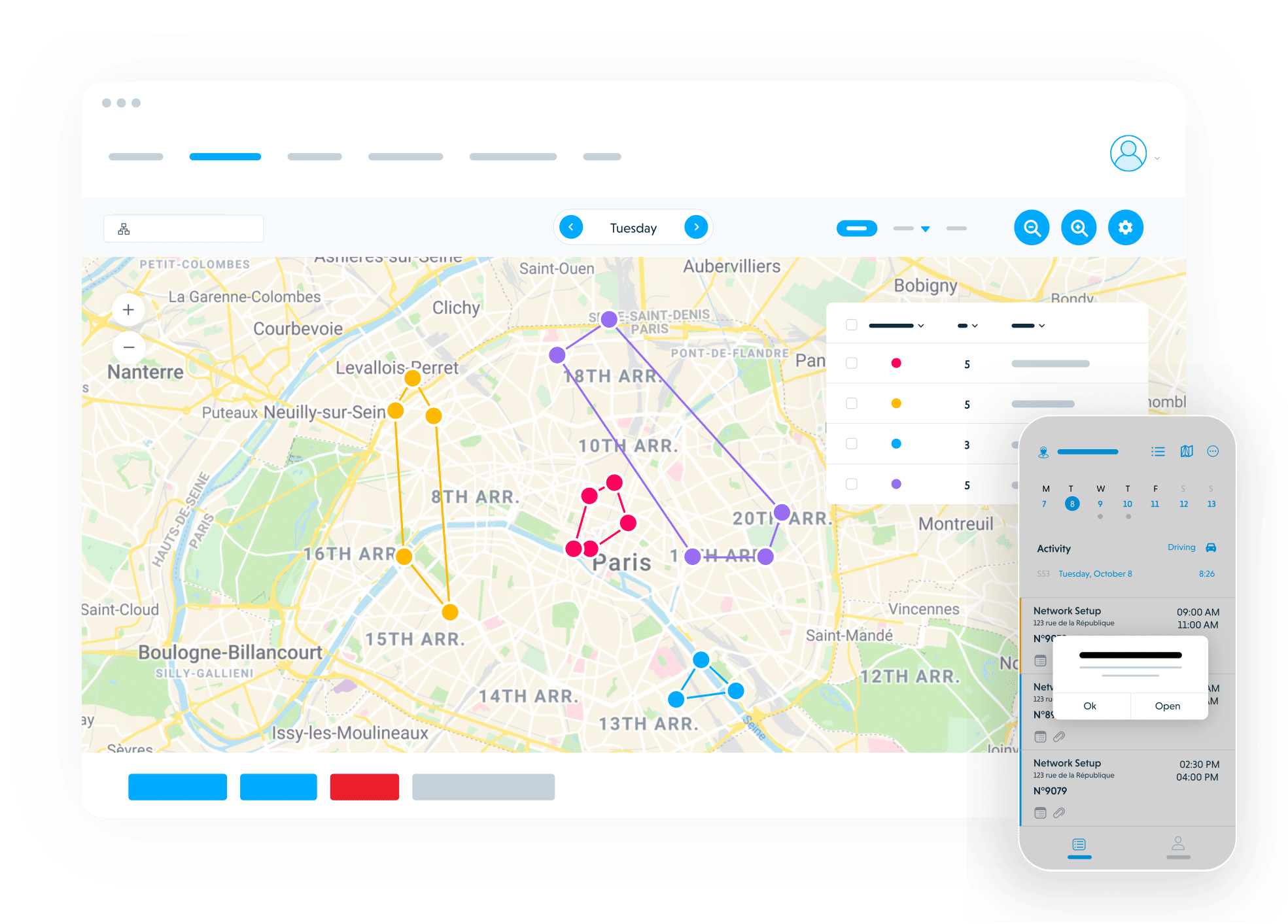Go to next day arrow
Viewport: 1288px width, 924px height.
point(696,227)
